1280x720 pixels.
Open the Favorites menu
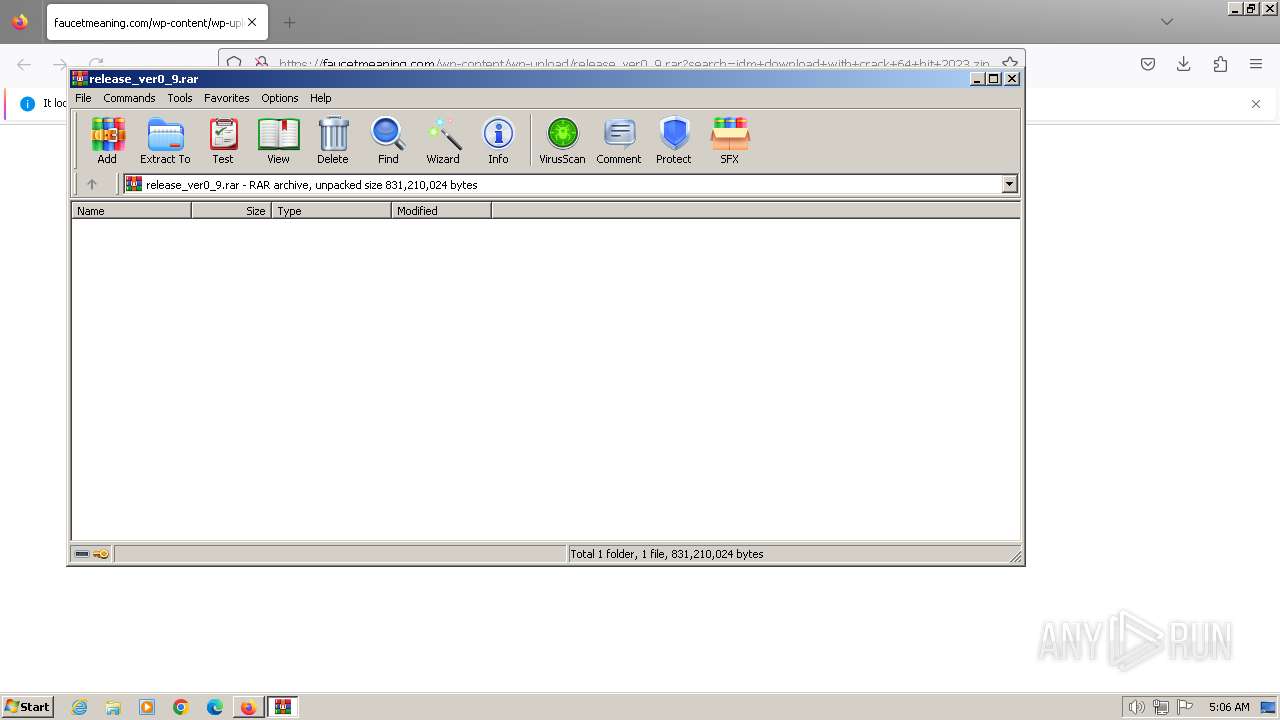coord(227,98)
